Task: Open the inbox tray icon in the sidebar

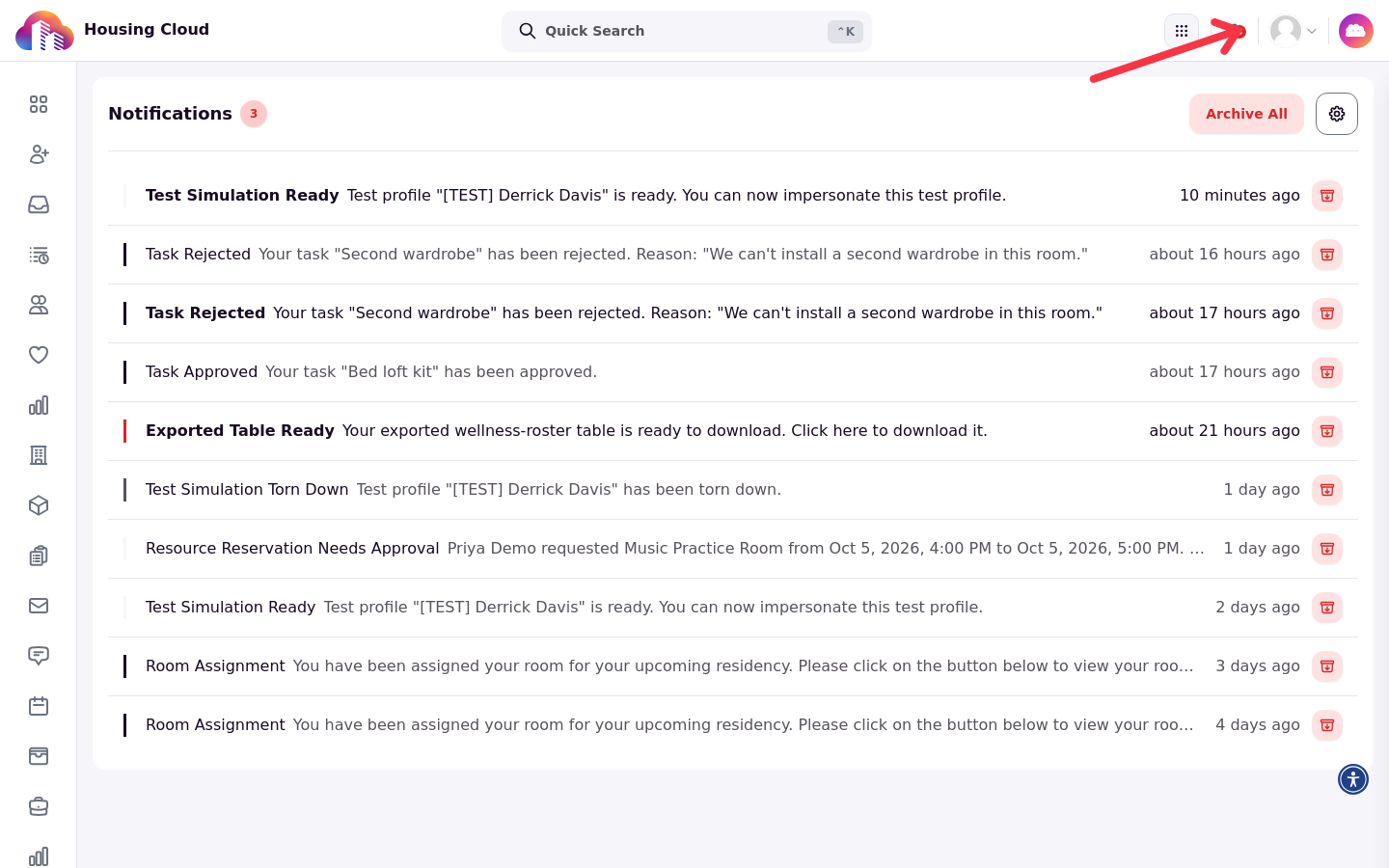Action: point(39,204)
